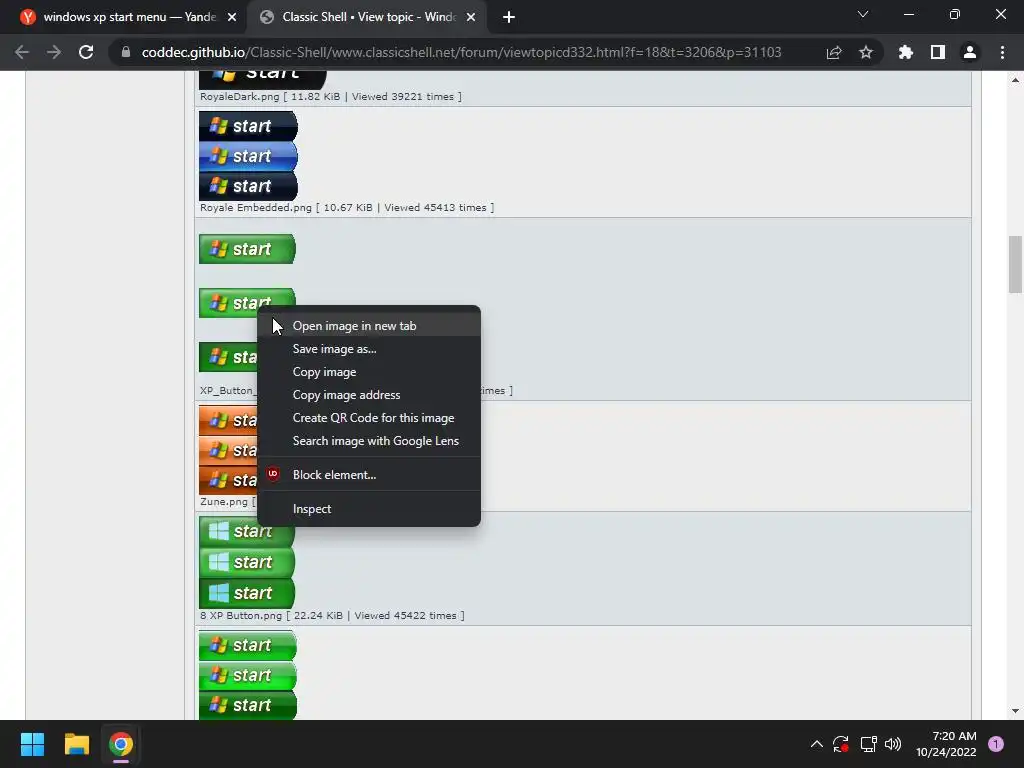Click the page scroll-up arrow
The width and height of the screenshot is (1024, 768).
point(1015,80)
